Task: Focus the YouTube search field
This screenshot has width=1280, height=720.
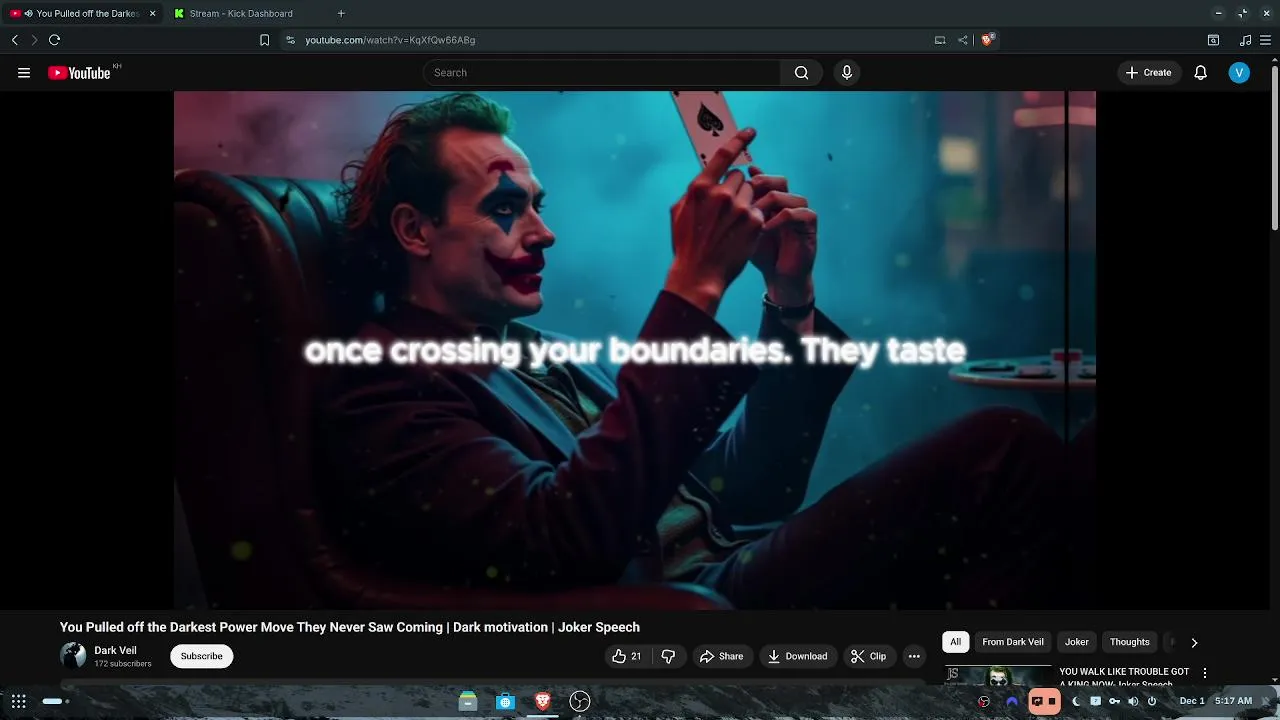Action: coord(602,73)
